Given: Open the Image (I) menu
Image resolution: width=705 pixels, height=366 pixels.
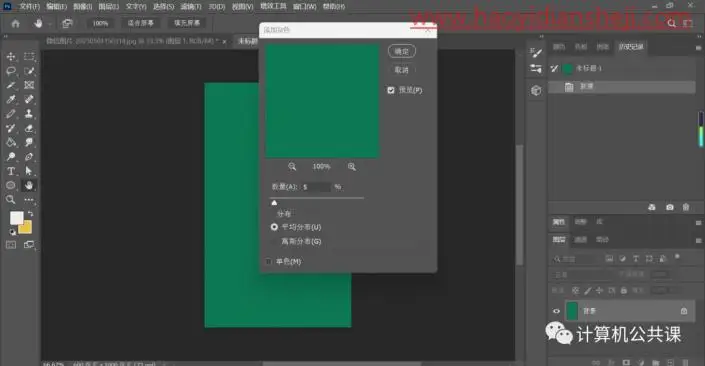Looking at the screenshot, I should tap(83, 7).
